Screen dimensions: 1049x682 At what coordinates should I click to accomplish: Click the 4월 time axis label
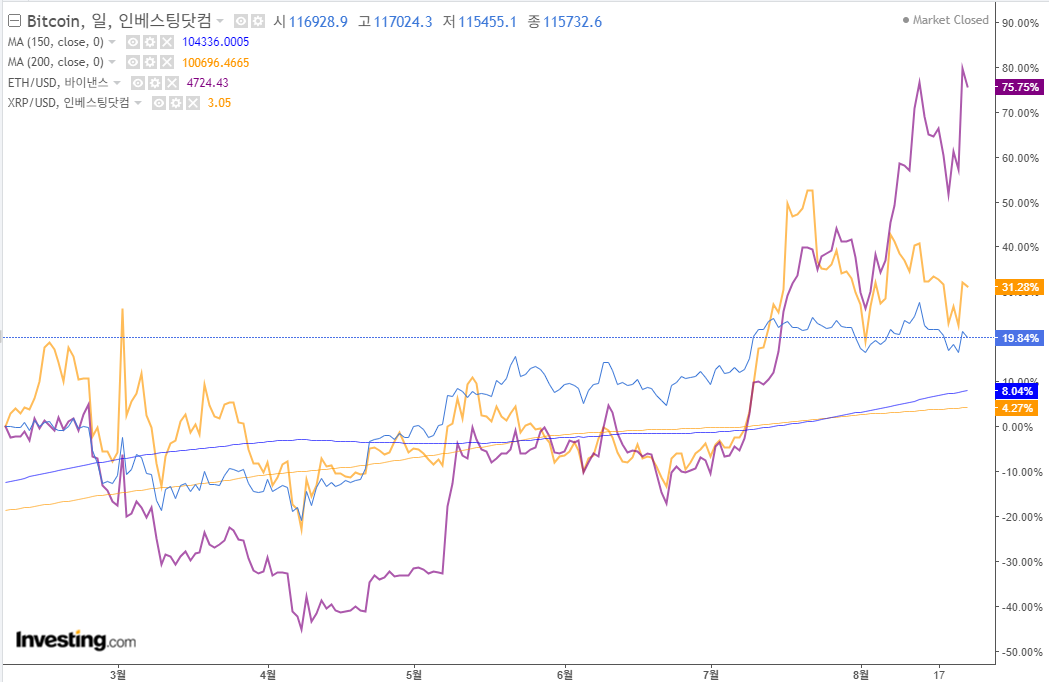(268, 674)
